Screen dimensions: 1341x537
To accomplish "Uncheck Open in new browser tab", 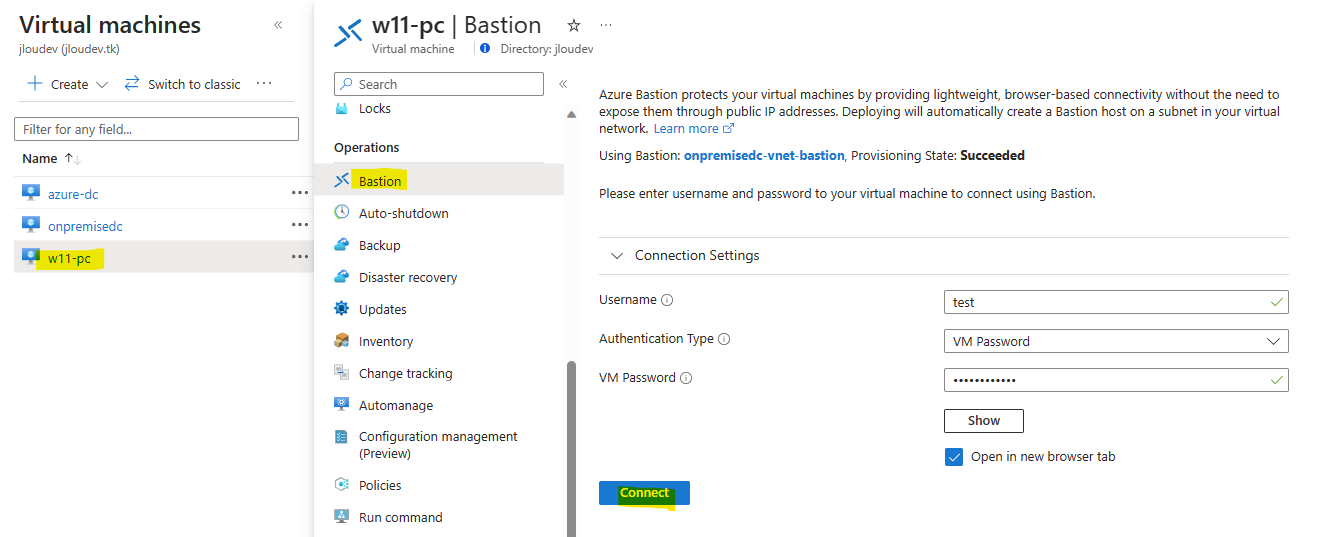I will click(x=953, y=457).
